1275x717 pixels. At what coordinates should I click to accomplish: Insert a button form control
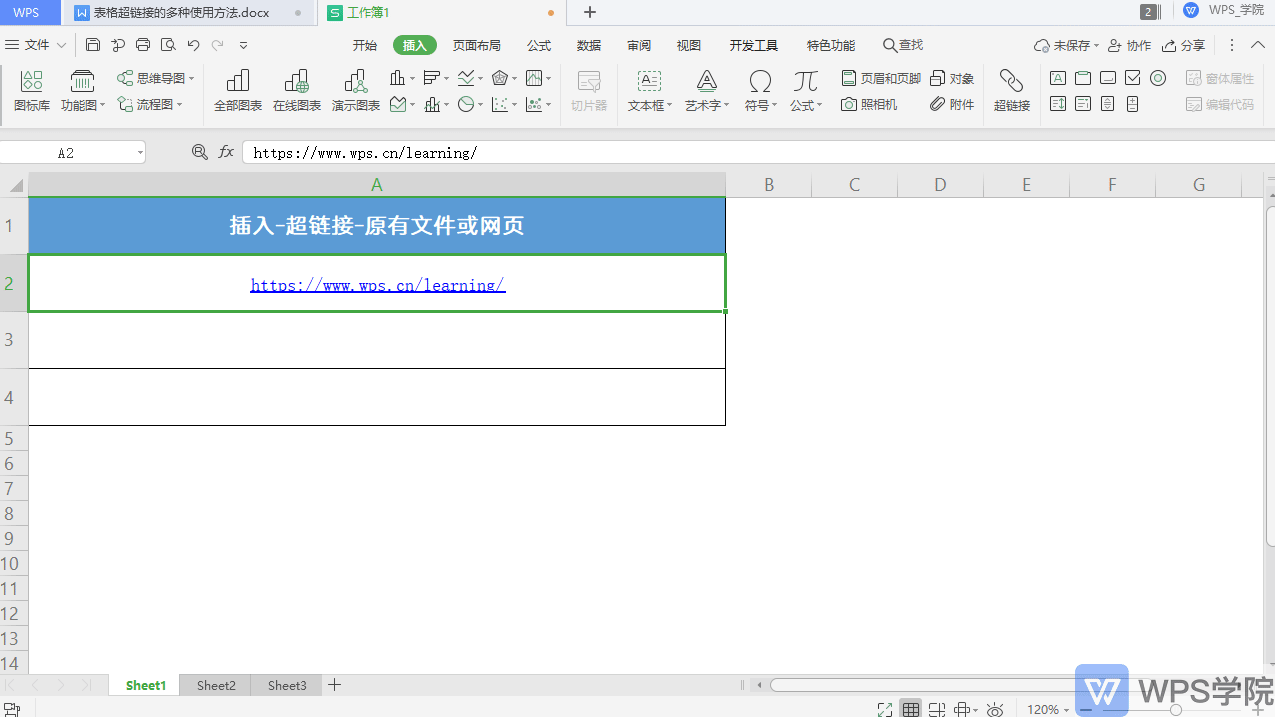1108,78
